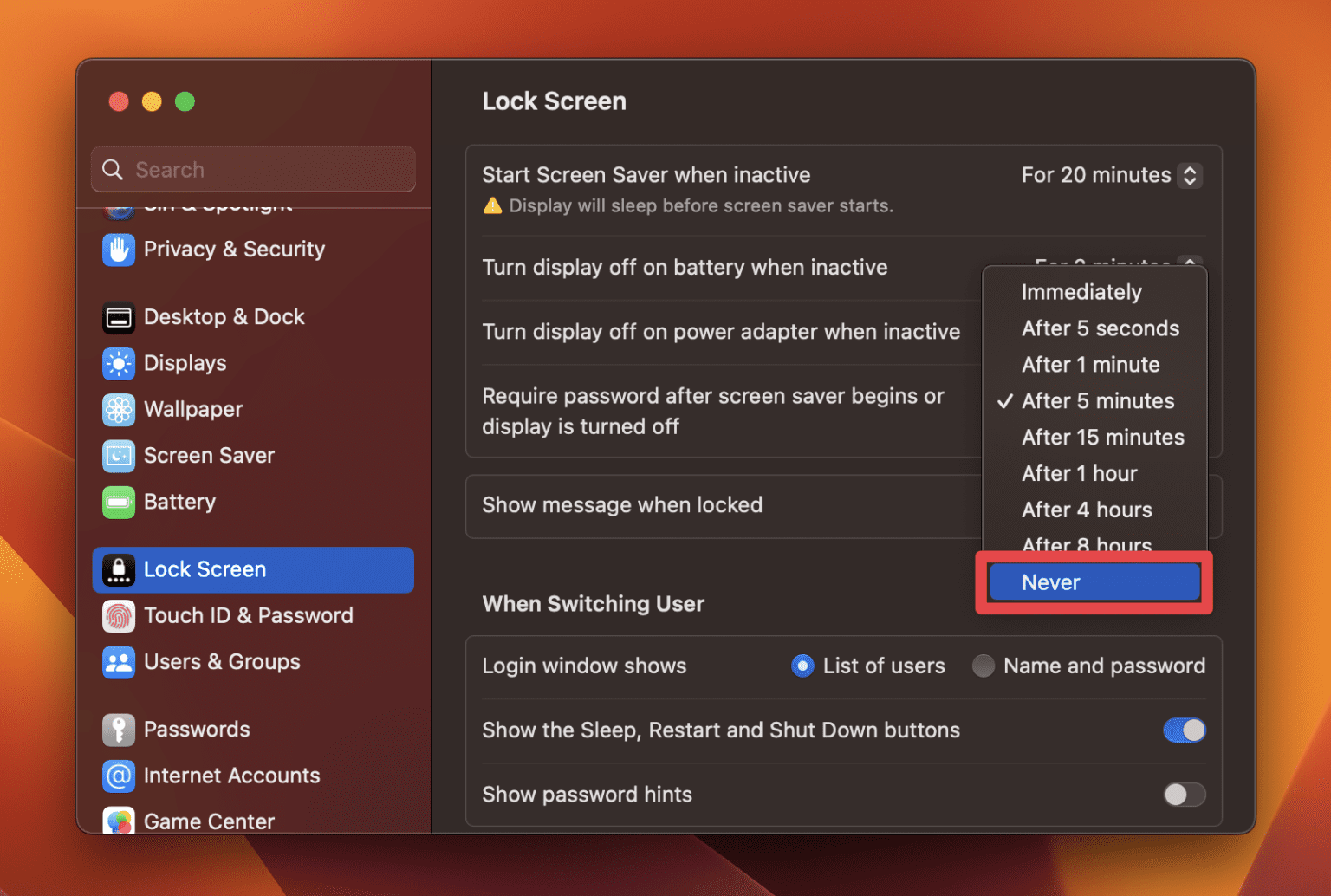Select the Desktop & Dock icon
Viewport: 1331px width, 896px height.
tap(119, 317)
